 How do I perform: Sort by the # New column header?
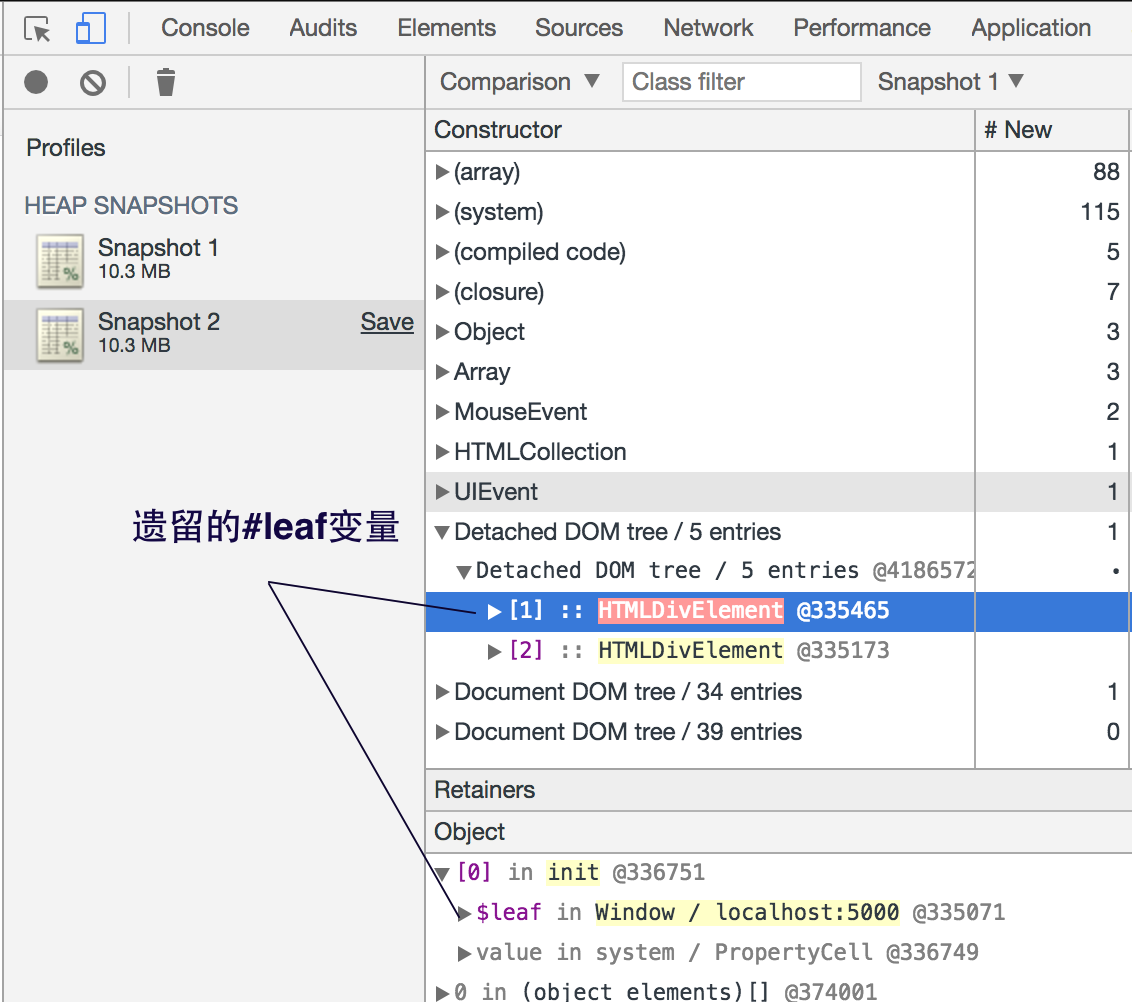[1050, 130]
